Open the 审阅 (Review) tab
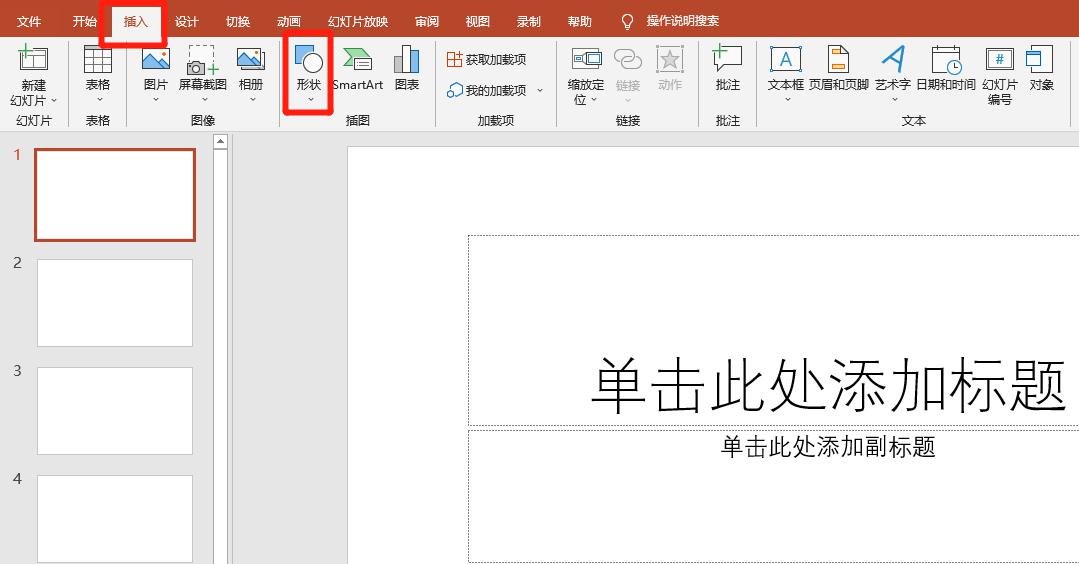The image size is (1079, 564). 427,21
